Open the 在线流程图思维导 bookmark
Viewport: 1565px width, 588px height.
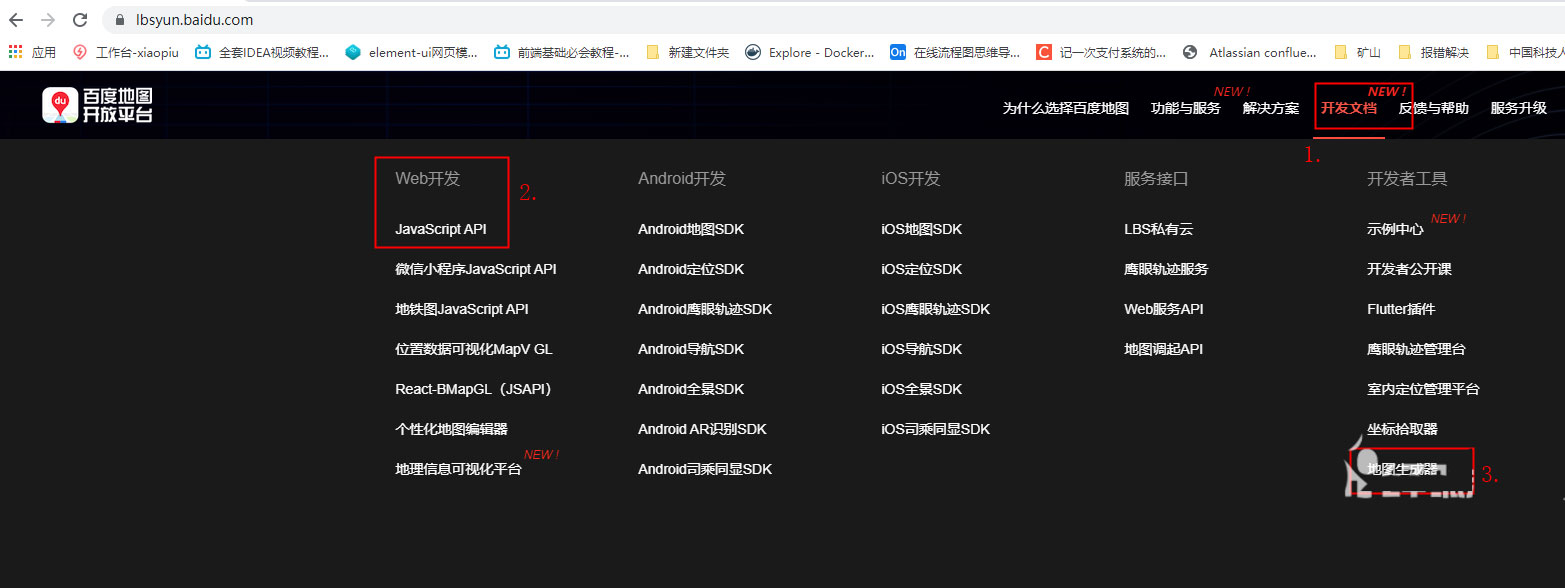(955, 52)
